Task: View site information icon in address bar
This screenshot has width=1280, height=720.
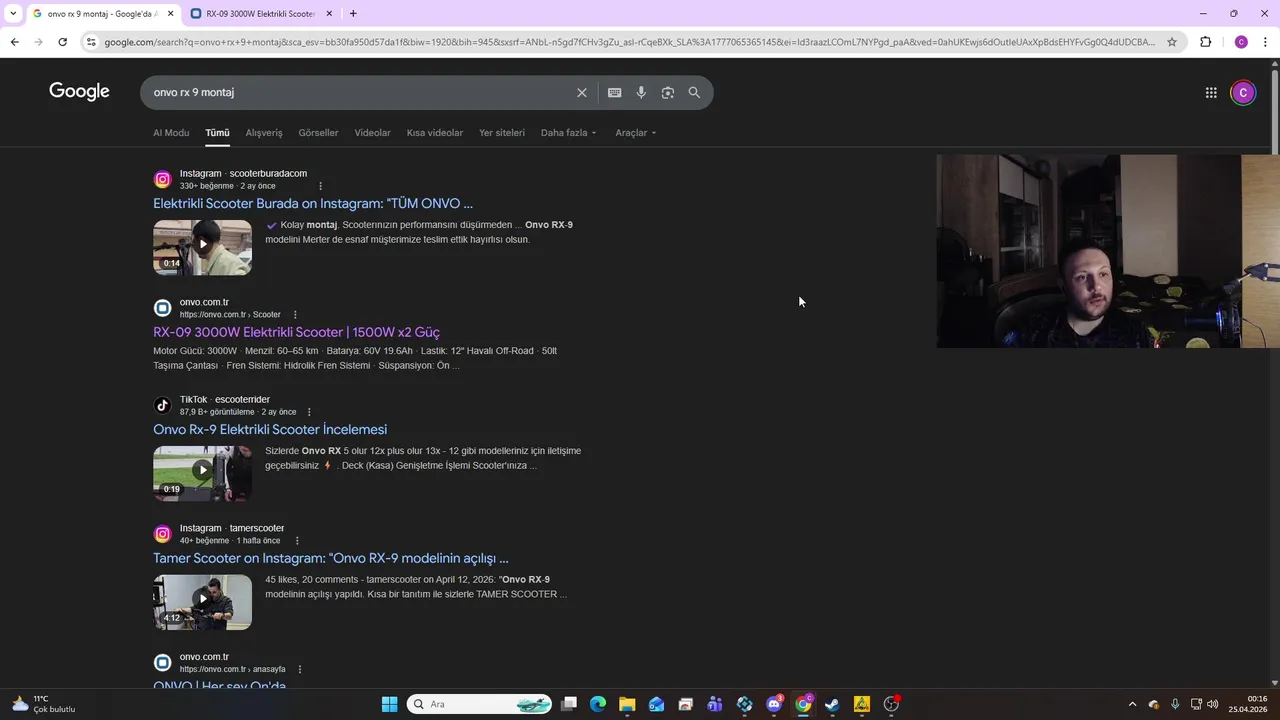Action: click(x=91, y=42)
